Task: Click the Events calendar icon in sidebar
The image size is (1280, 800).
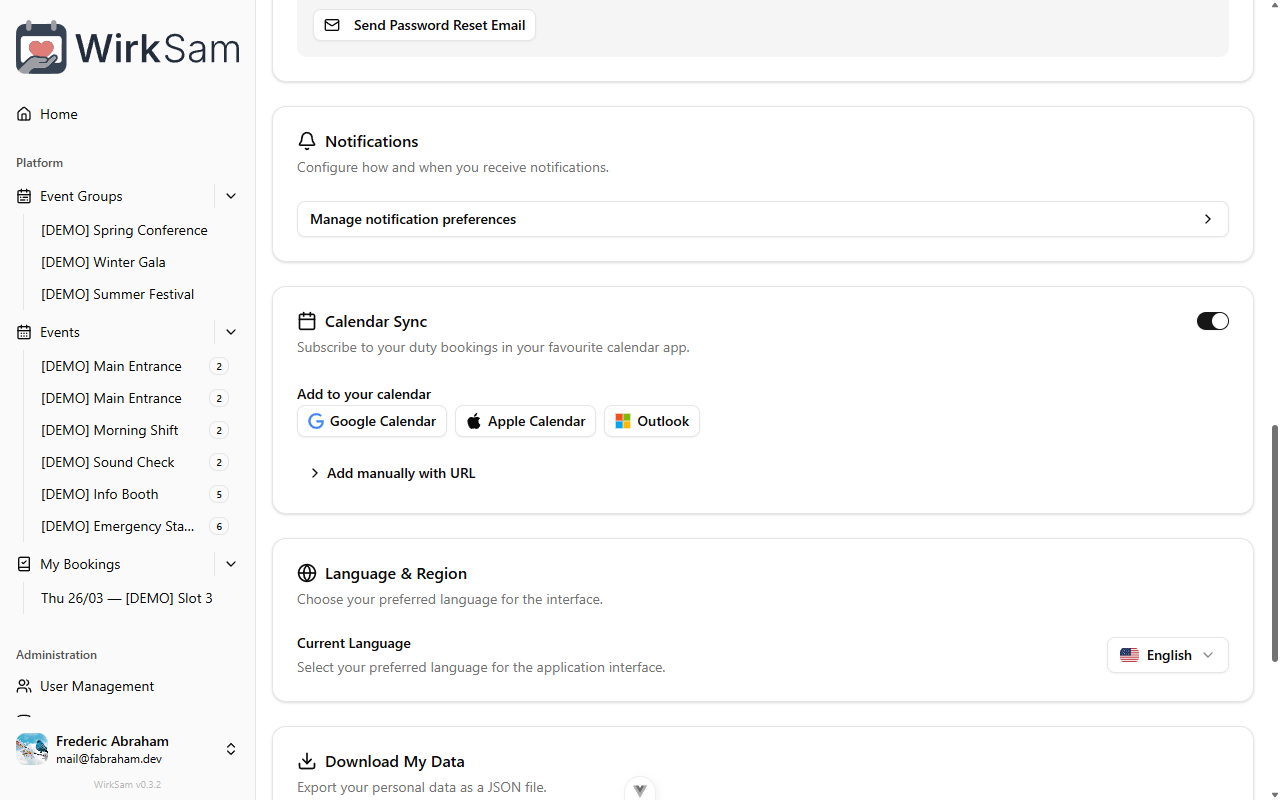Action: (x=24, y=332)
